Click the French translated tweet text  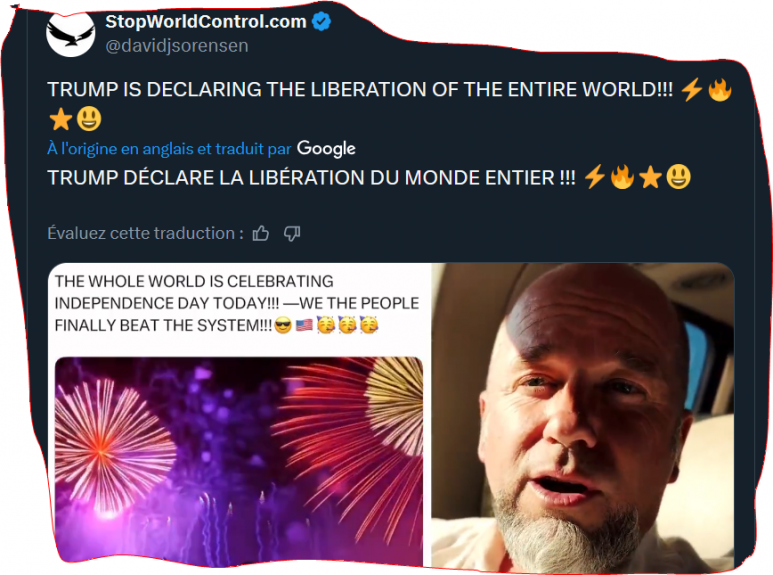pos(311,178)
